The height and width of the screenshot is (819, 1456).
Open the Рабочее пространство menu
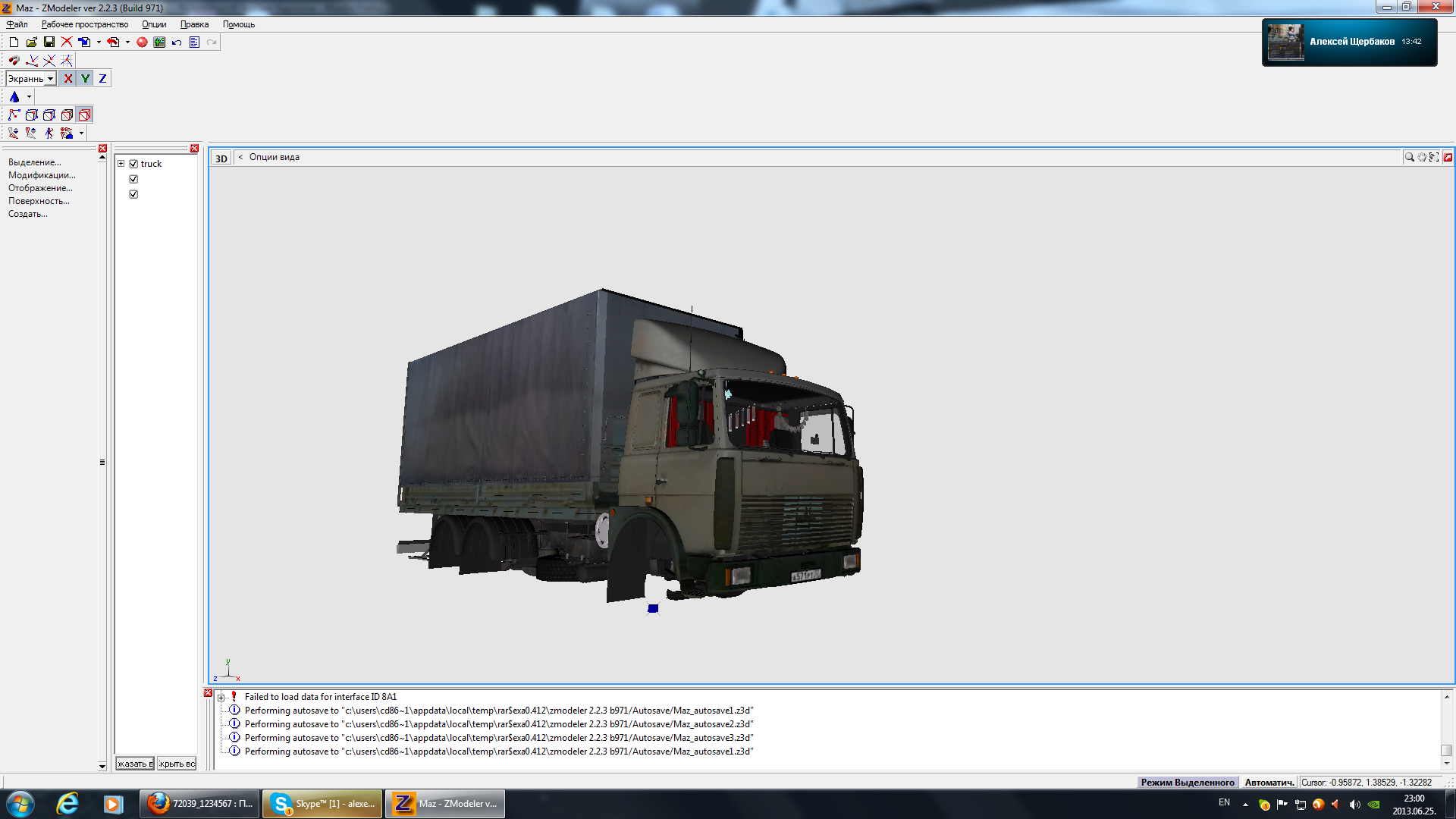click(85, 24)
